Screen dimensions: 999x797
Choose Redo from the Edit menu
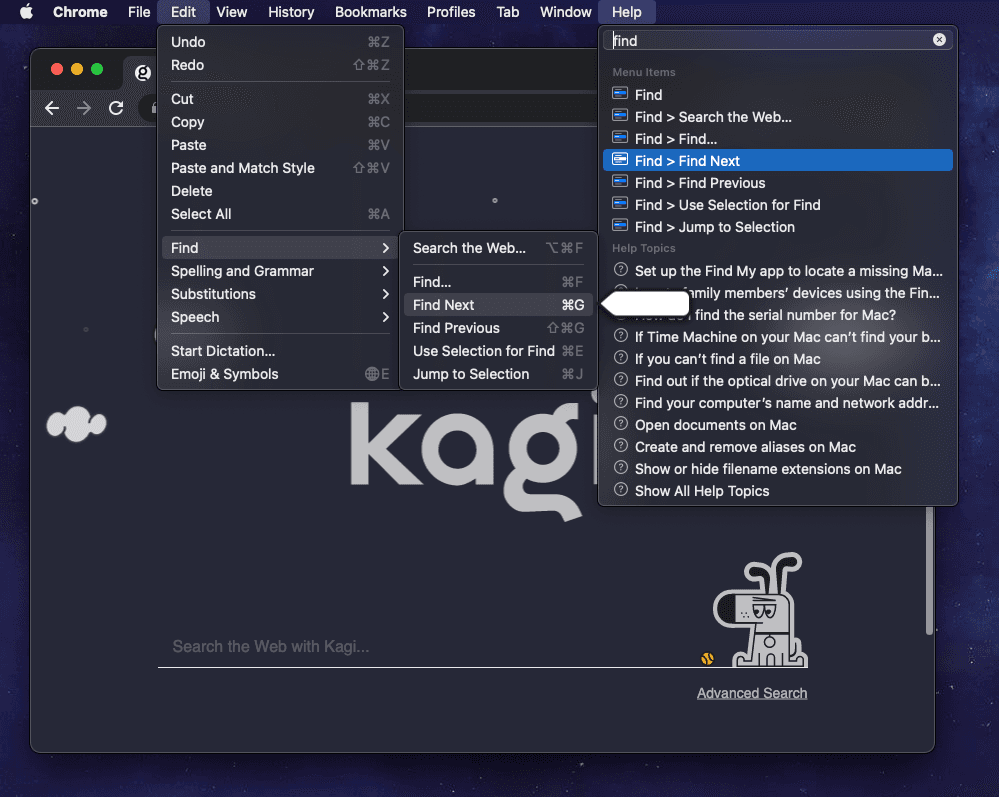pyautogui.click(x=280, y=65)
